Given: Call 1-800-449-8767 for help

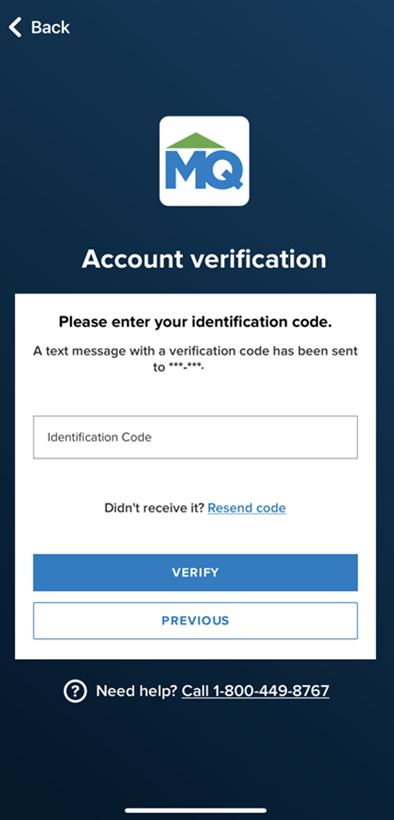Looking at the screenshot, I should pos(255,691).
